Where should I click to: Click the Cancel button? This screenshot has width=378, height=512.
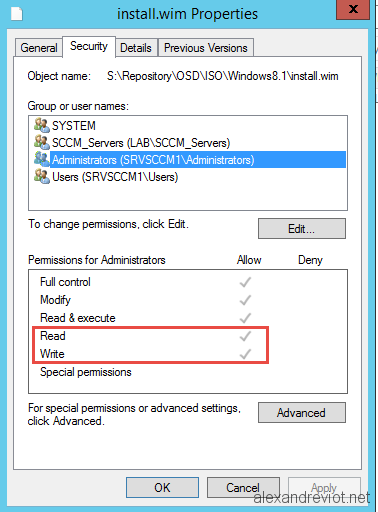243,488
